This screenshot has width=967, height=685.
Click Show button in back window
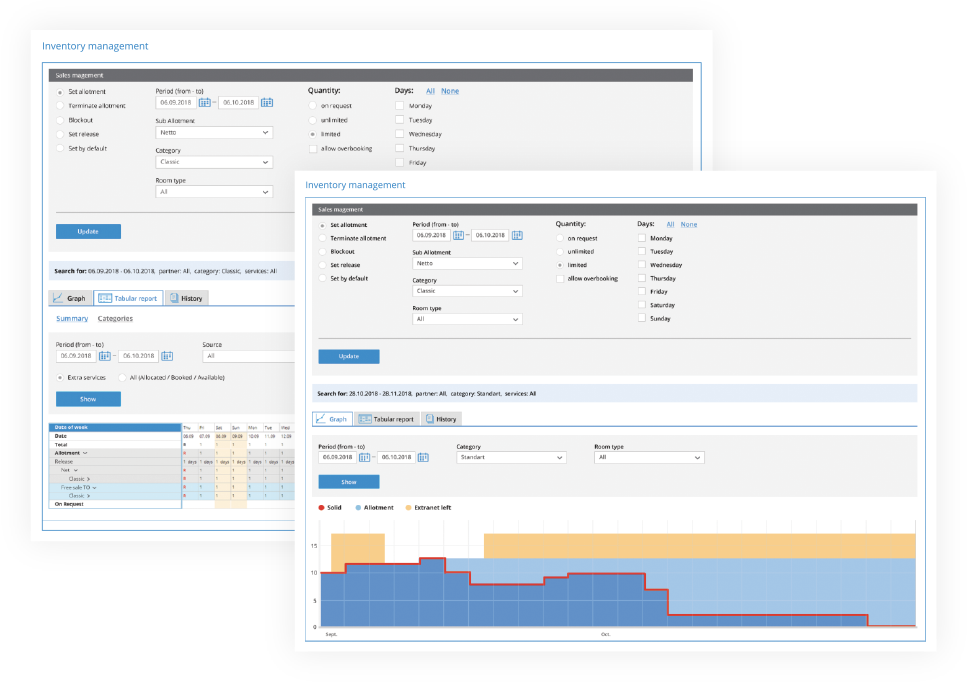88,399
